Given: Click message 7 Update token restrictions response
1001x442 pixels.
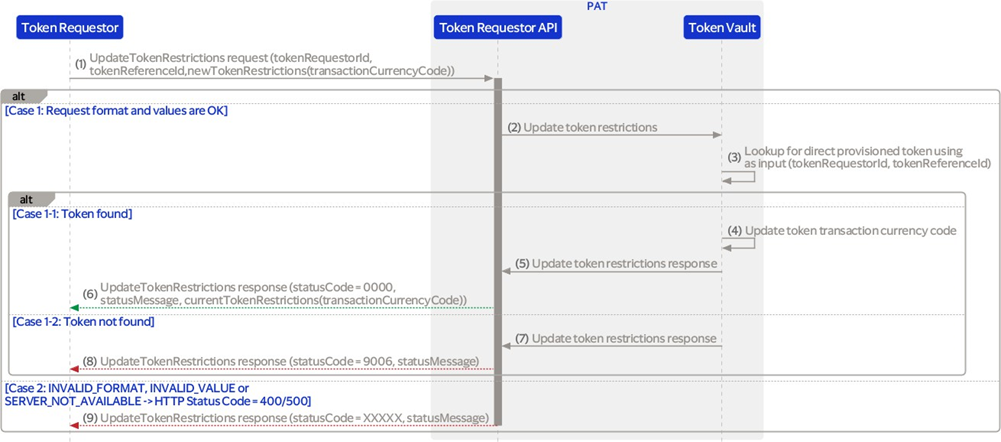Looking at the screenshot, I should [x=624, y=339].
